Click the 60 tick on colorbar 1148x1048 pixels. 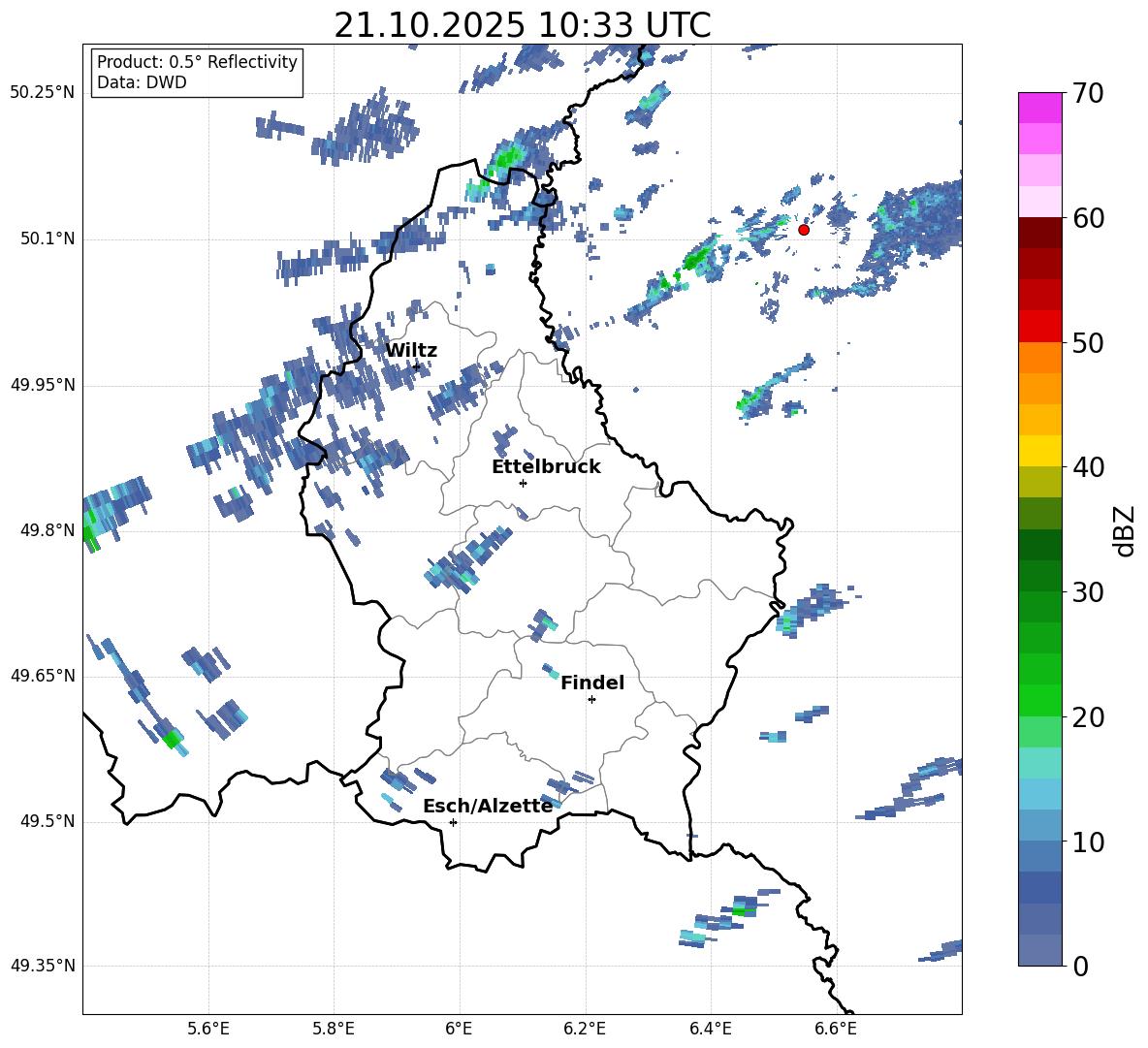pos(1088,218)
